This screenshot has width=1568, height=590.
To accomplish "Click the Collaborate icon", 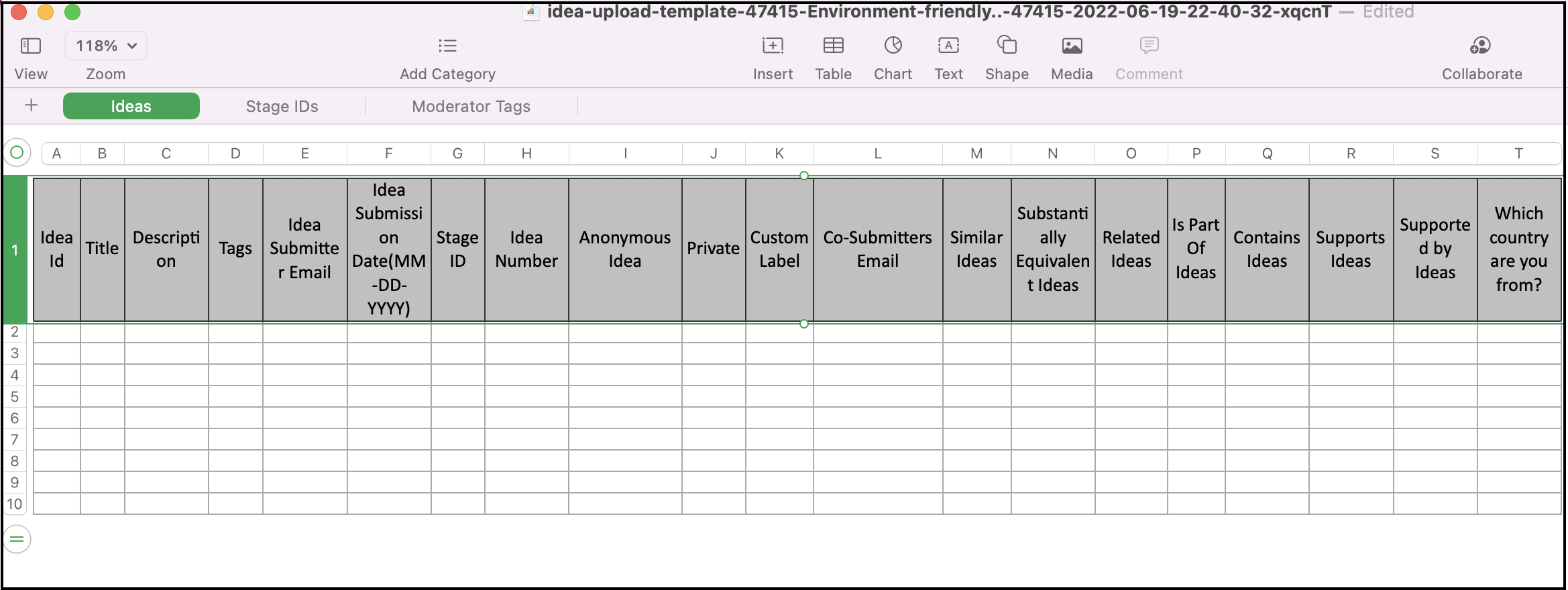I will click(x=1481, y=46).
